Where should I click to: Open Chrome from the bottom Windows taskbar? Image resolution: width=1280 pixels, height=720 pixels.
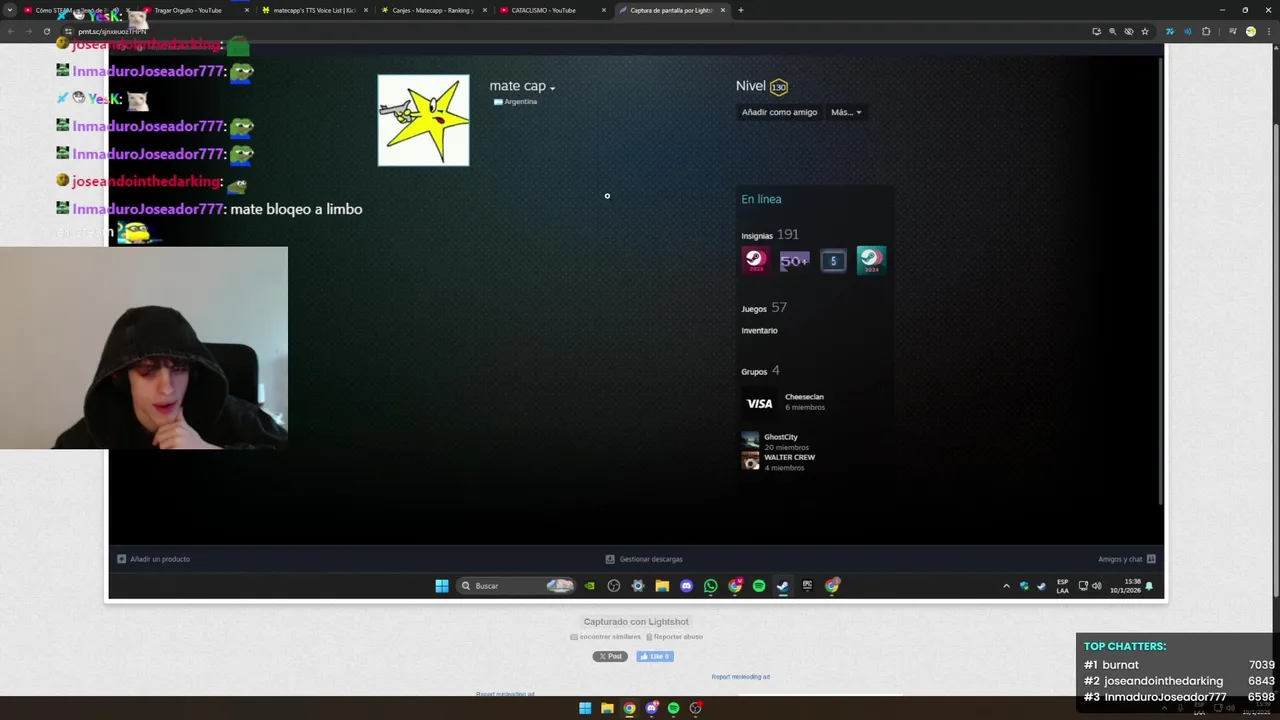[629, 708]
